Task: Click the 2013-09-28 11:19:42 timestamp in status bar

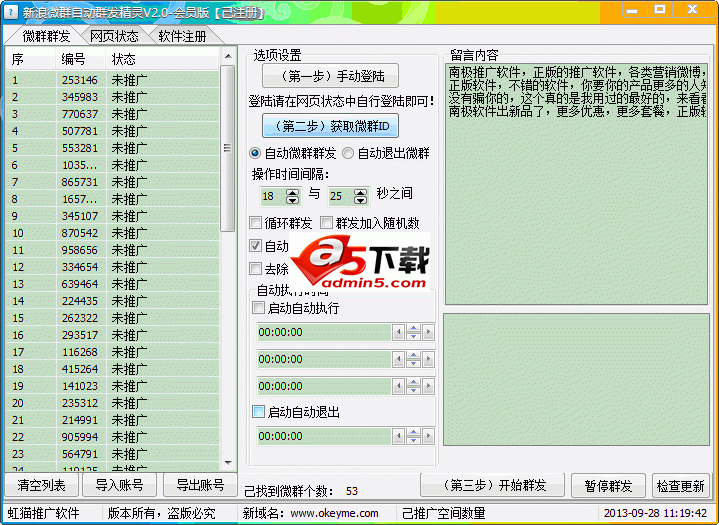Action: pos(655,513)
